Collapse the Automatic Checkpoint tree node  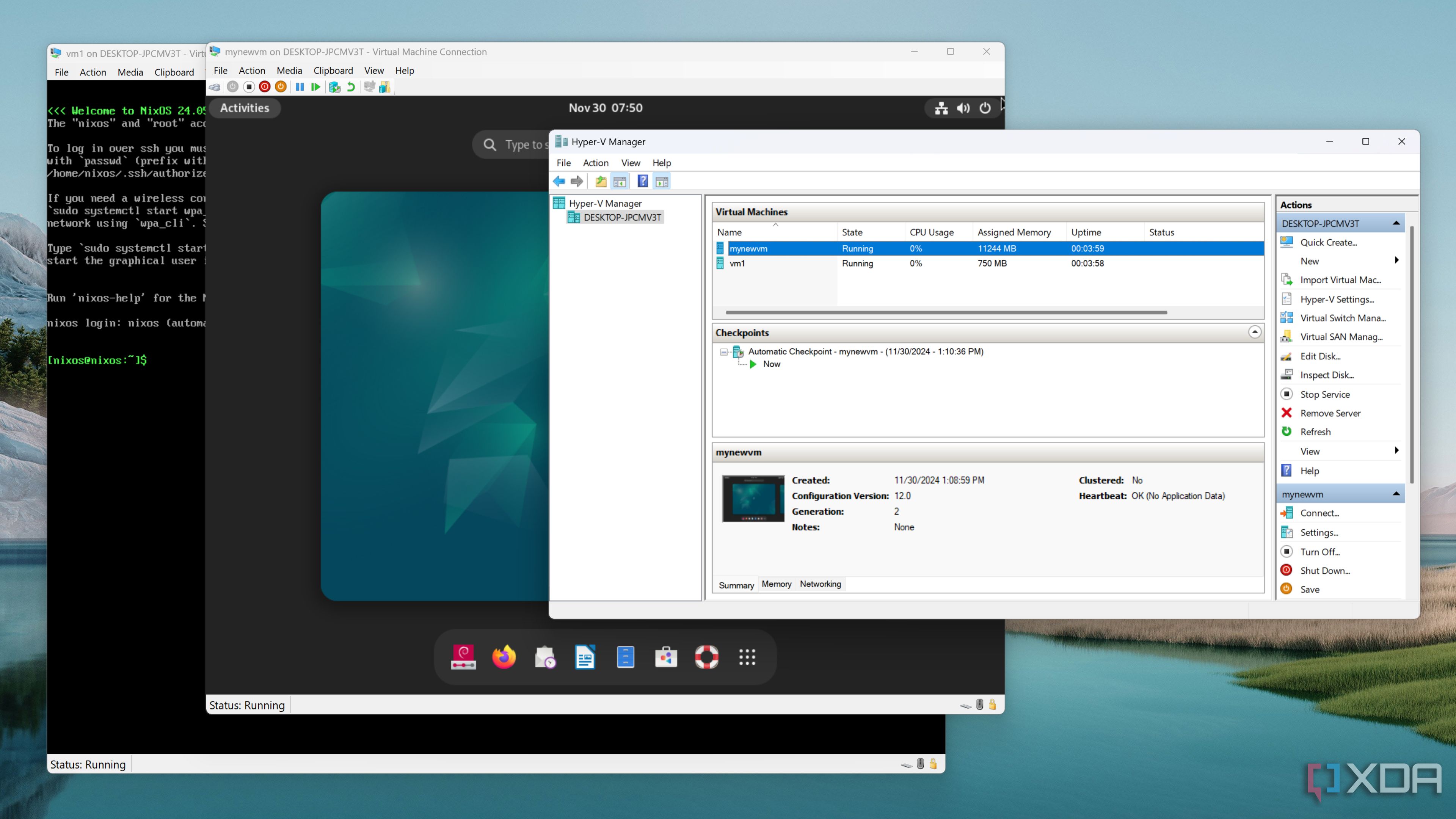pyautogui.click(x=723, y=351)
